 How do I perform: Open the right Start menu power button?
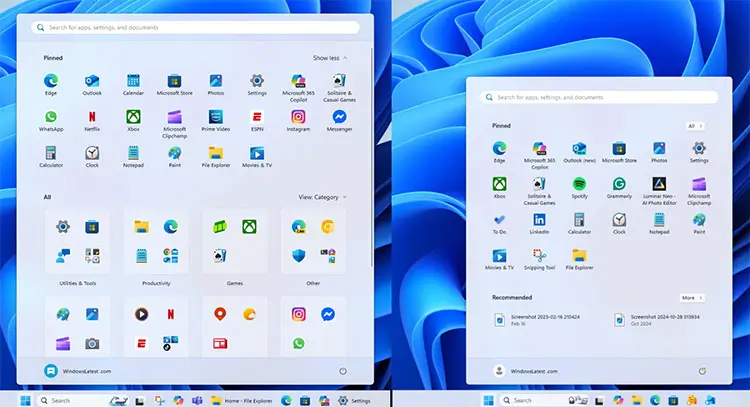click(702, 371)
